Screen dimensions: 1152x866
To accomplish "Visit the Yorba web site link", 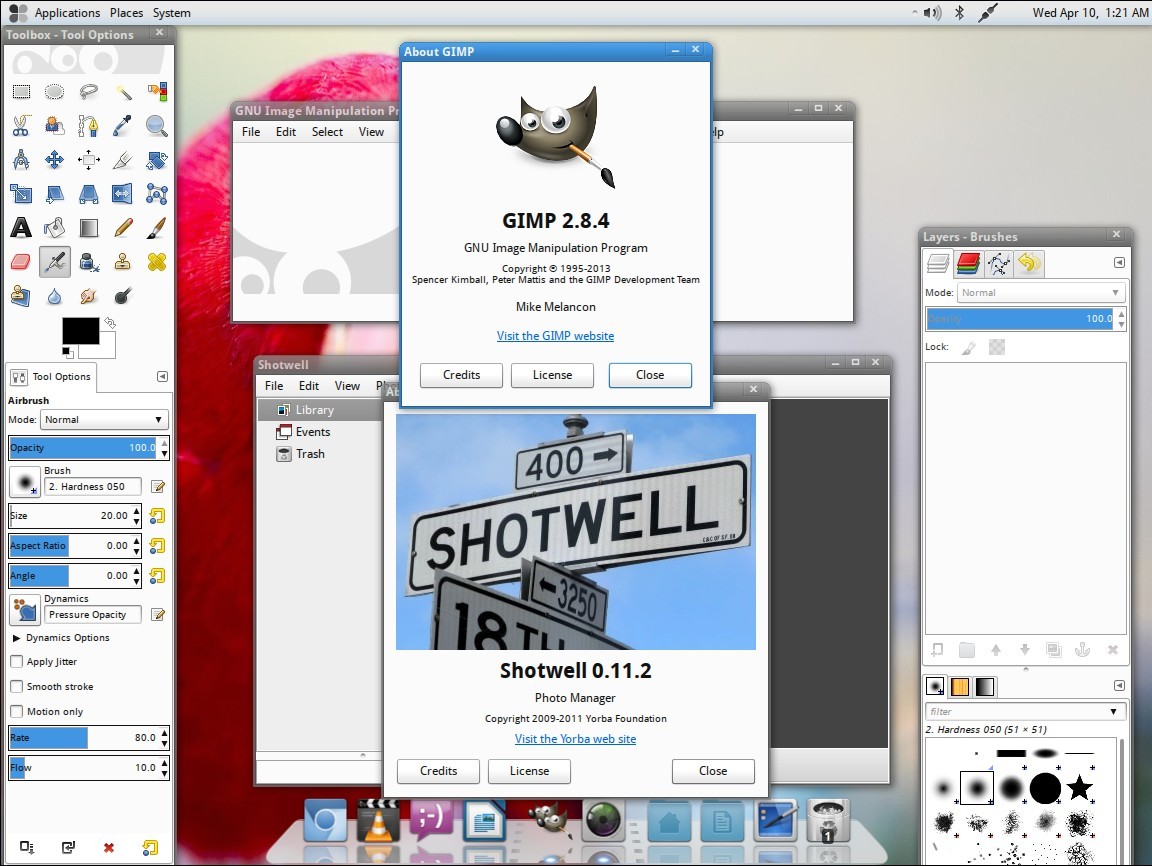I will coord(575,739).
